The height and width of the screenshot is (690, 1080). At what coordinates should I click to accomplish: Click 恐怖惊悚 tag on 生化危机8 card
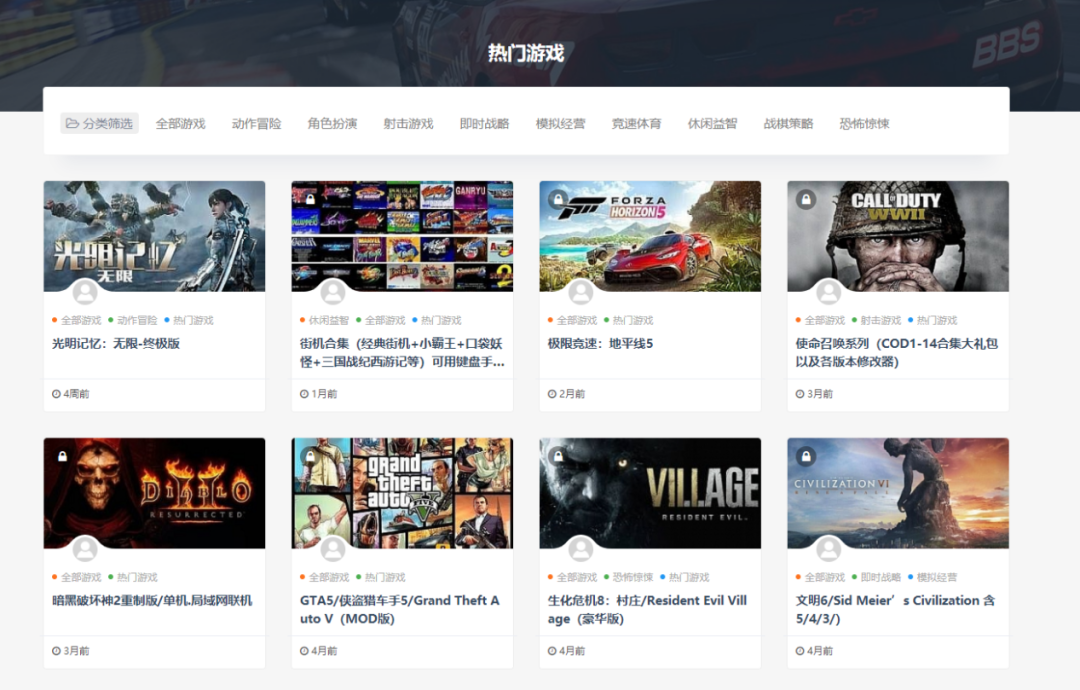coord(633,577)
